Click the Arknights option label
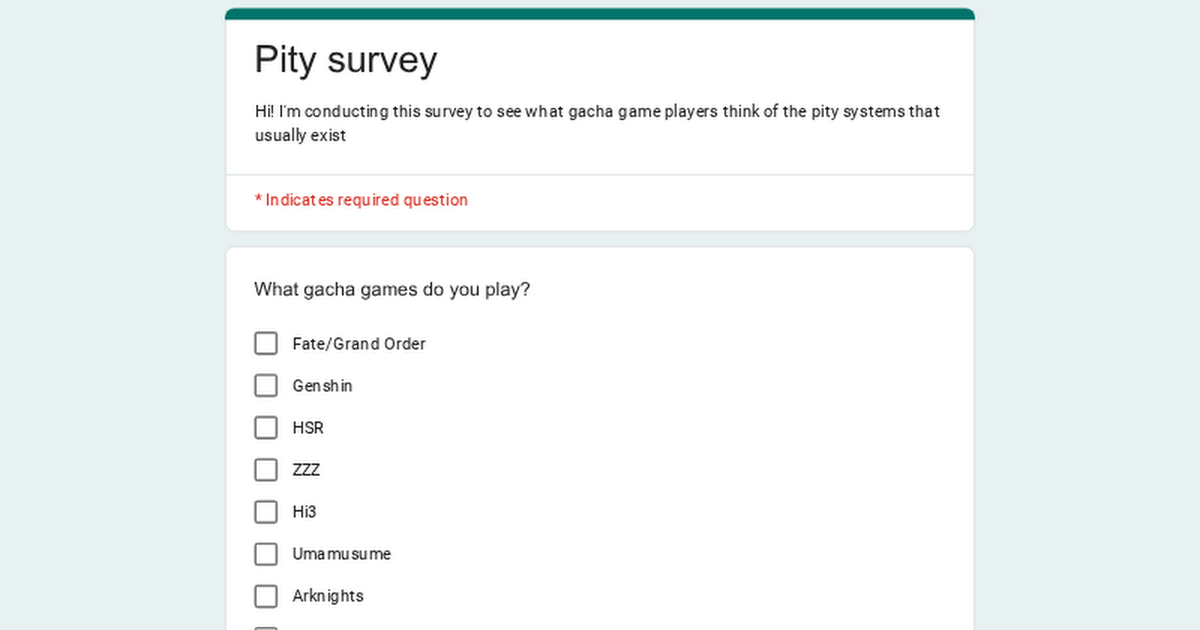This screenshot has height=630, width=1200. [x=328, y=596]
